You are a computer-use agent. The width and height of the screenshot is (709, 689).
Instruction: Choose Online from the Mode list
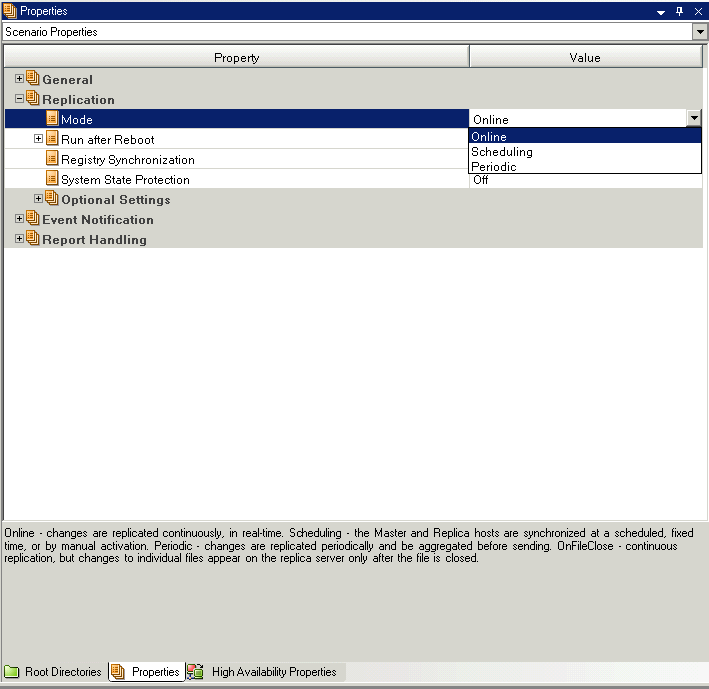585,136
